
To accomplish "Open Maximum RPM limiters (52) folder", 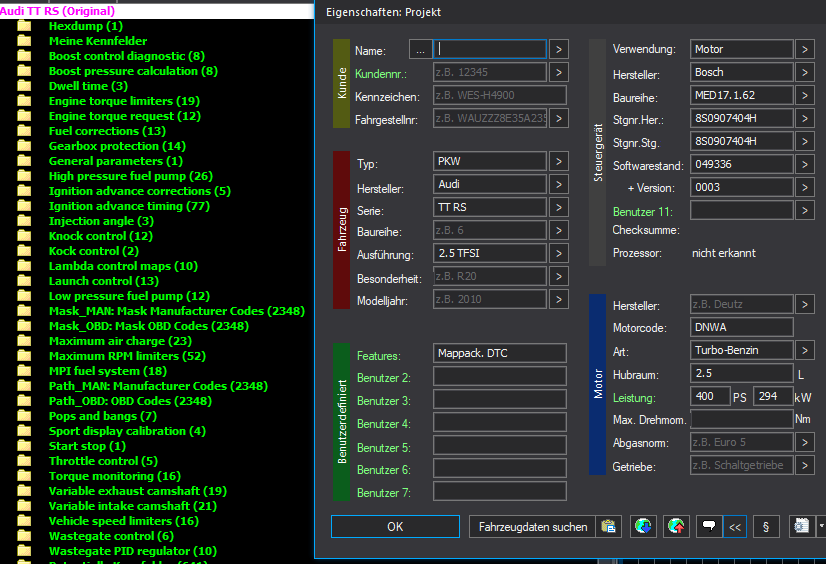I will (x=127, y=356).
